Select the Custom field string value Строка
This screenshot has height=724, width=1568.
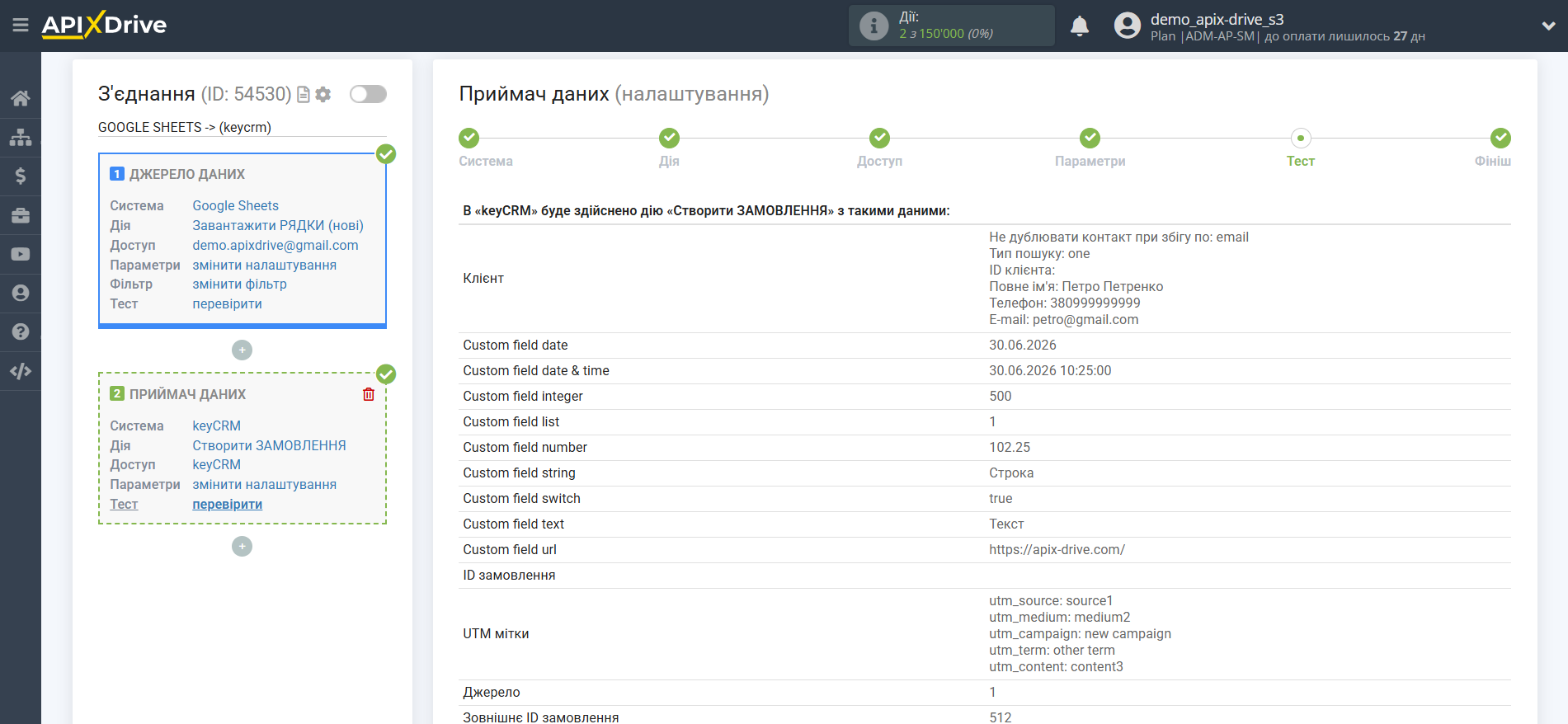point(1011,473)
